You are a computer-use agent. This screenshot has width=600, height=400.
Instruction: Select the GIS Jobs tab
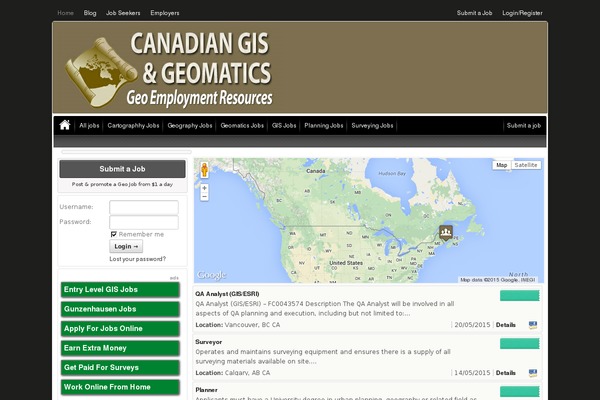click(284, 126)
